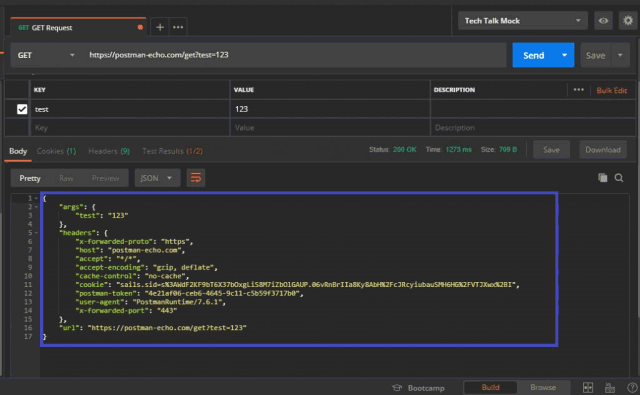This screenshot has height=395, width=640.
Task: Open Bootcamp from the status bar
Action: [x=419, y=388]
